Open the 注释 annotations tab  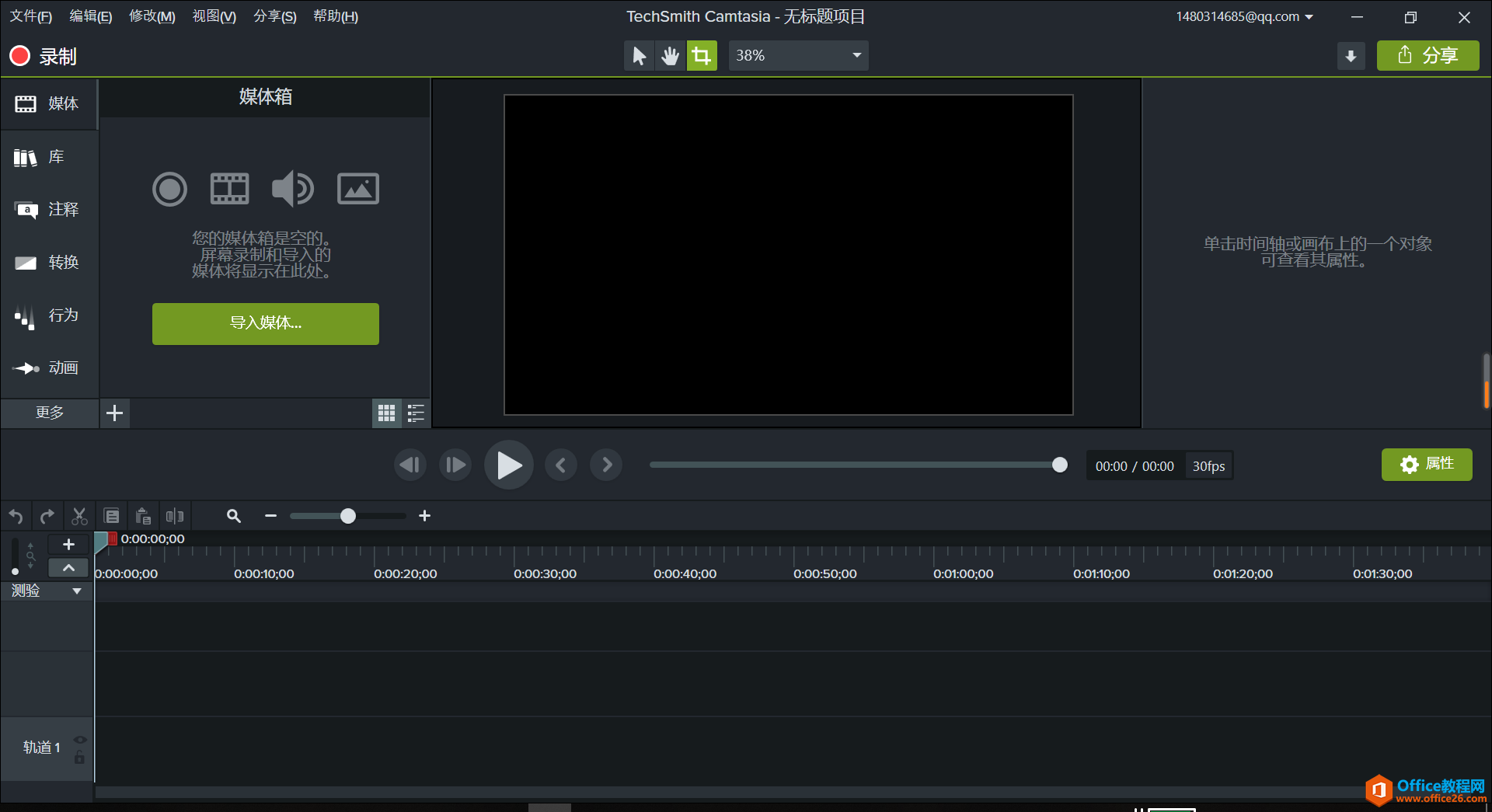point(48,210)
